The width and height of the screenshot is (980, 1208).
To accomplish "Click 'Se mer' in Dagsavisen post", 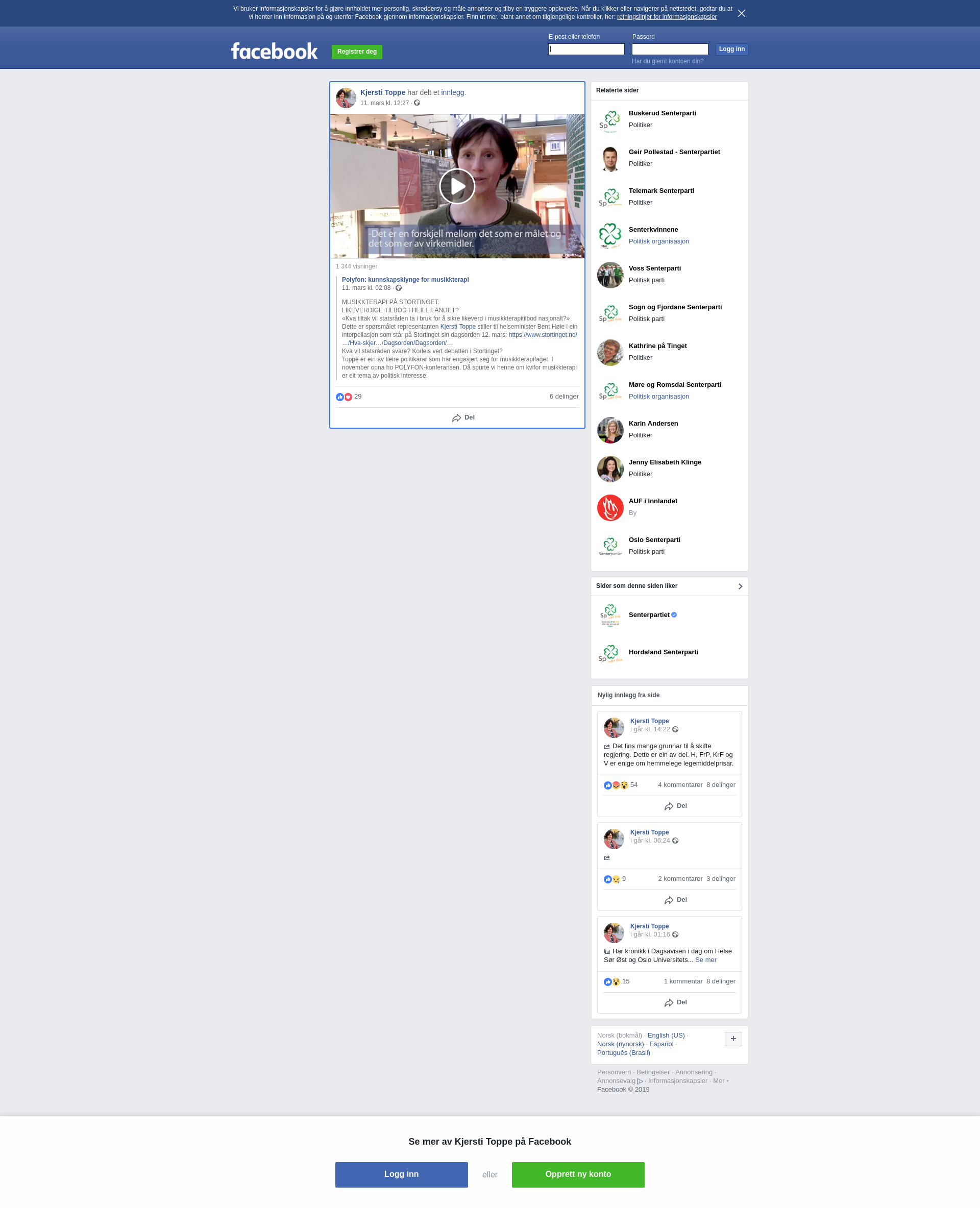I will click(x=705, y=960).
